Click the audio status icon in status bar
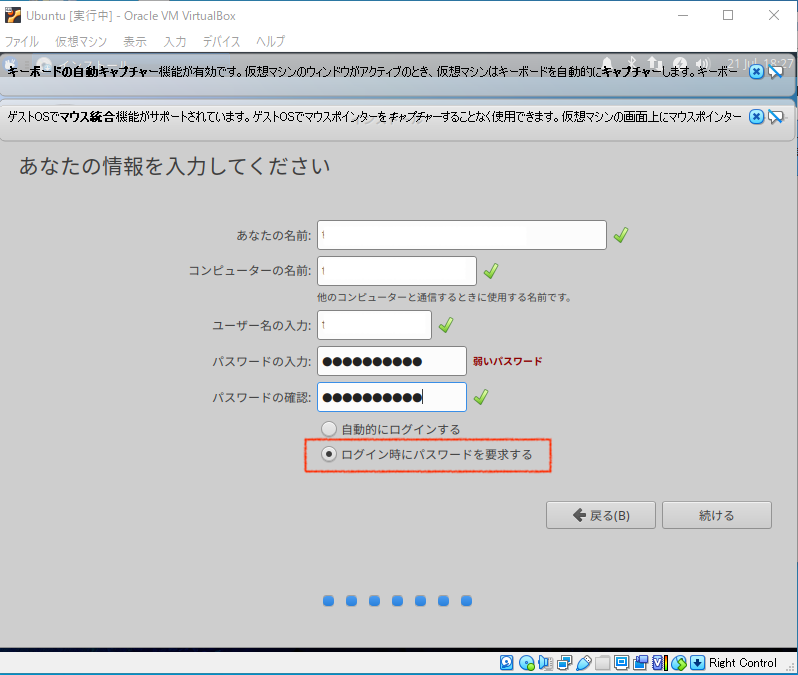The height and width of the screenshot is (675, 798). (x=545, y=662)
